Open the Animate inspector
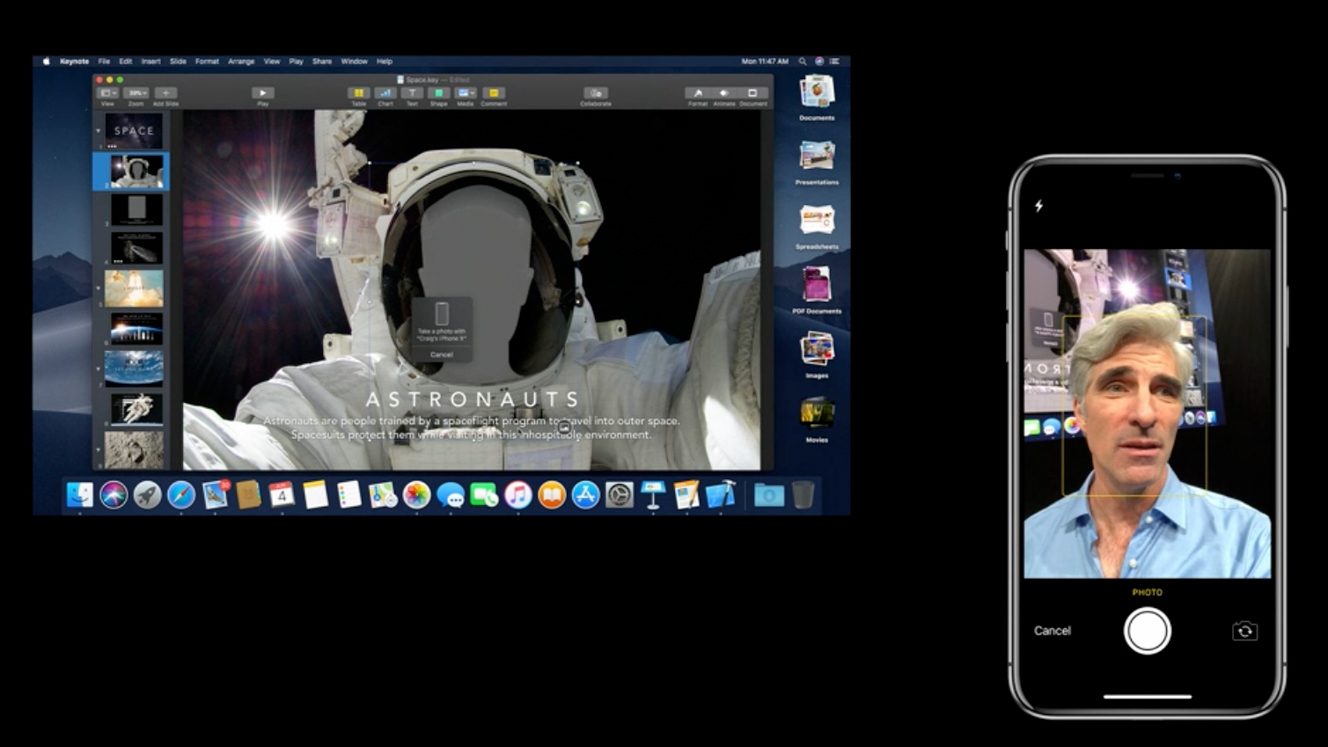 click(724, 93)
